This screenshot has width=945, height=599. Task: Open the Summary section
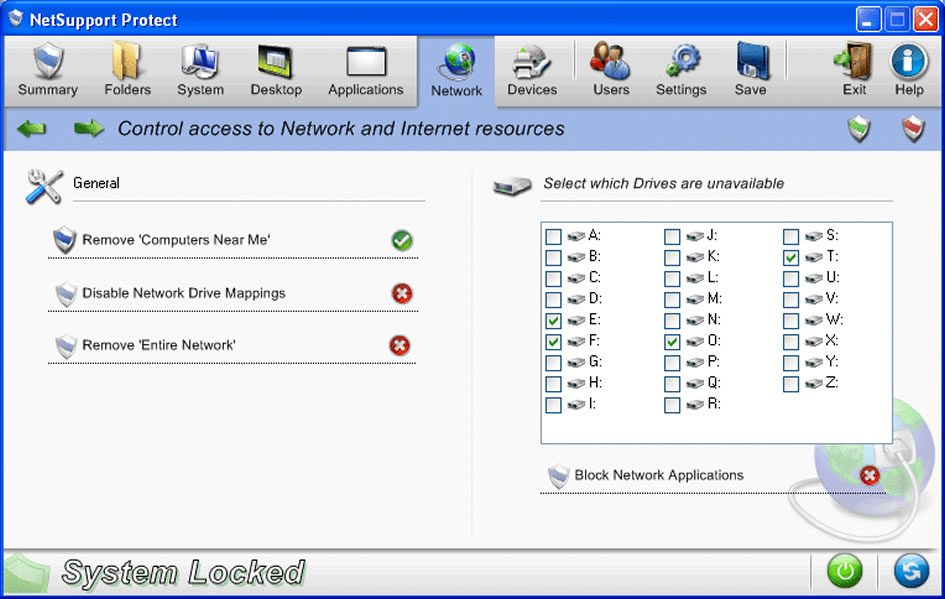point(48,71)
